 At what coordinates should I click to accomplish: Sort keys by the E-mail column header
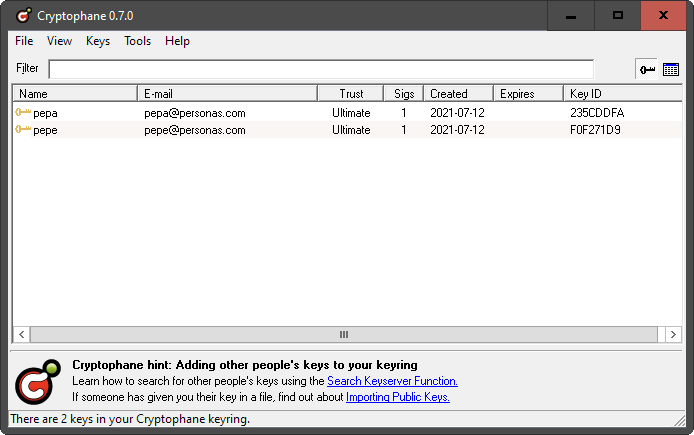pyautogui.click(x=227, y=94)
